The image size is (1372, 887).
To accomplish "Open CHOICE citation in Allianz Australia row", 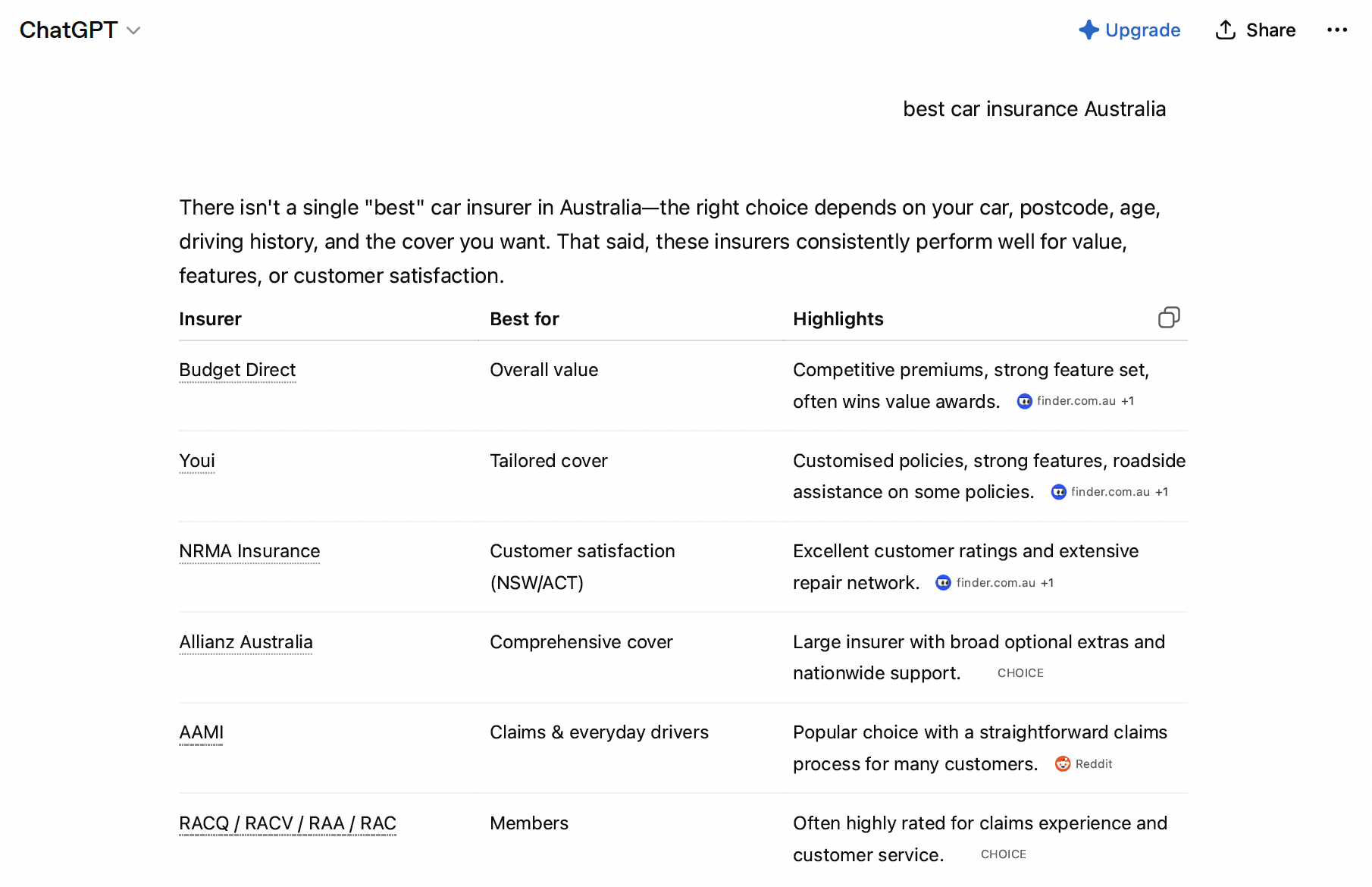I will pos(1020,673).
